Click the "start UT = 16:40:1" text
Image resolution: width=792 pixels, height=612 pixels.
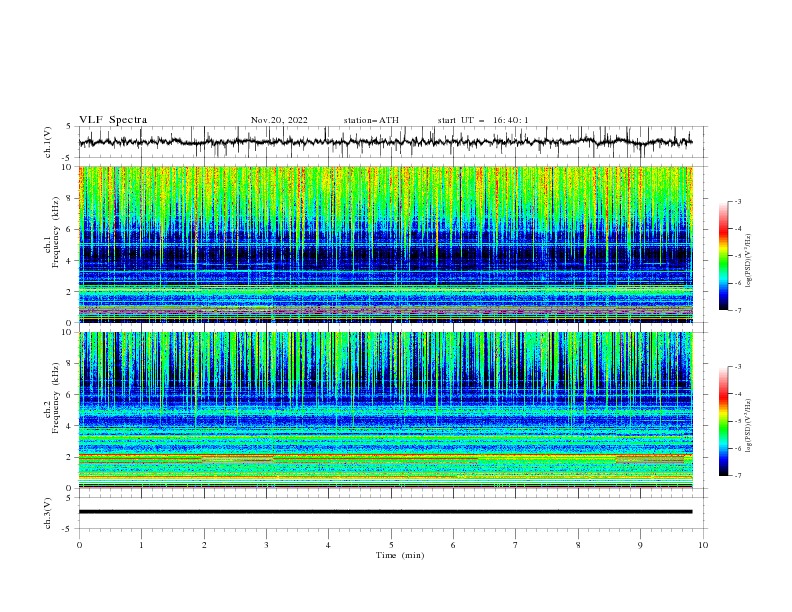click(483, 120)
